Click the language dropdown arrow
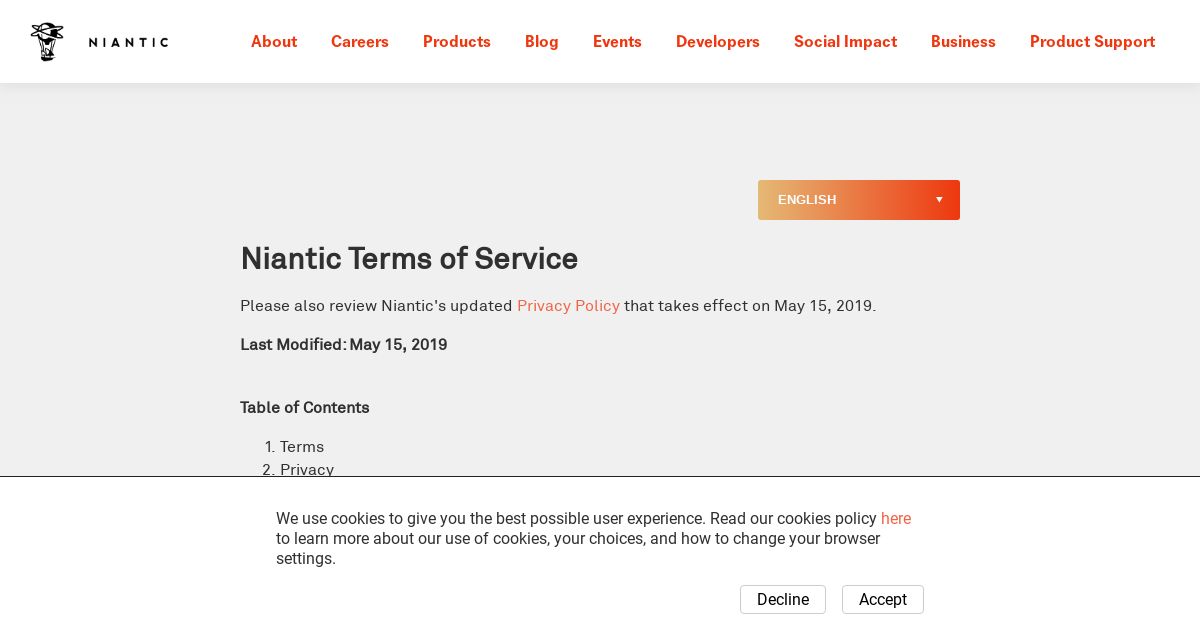This screenshot has width=1200, height=630. point(939,200)
